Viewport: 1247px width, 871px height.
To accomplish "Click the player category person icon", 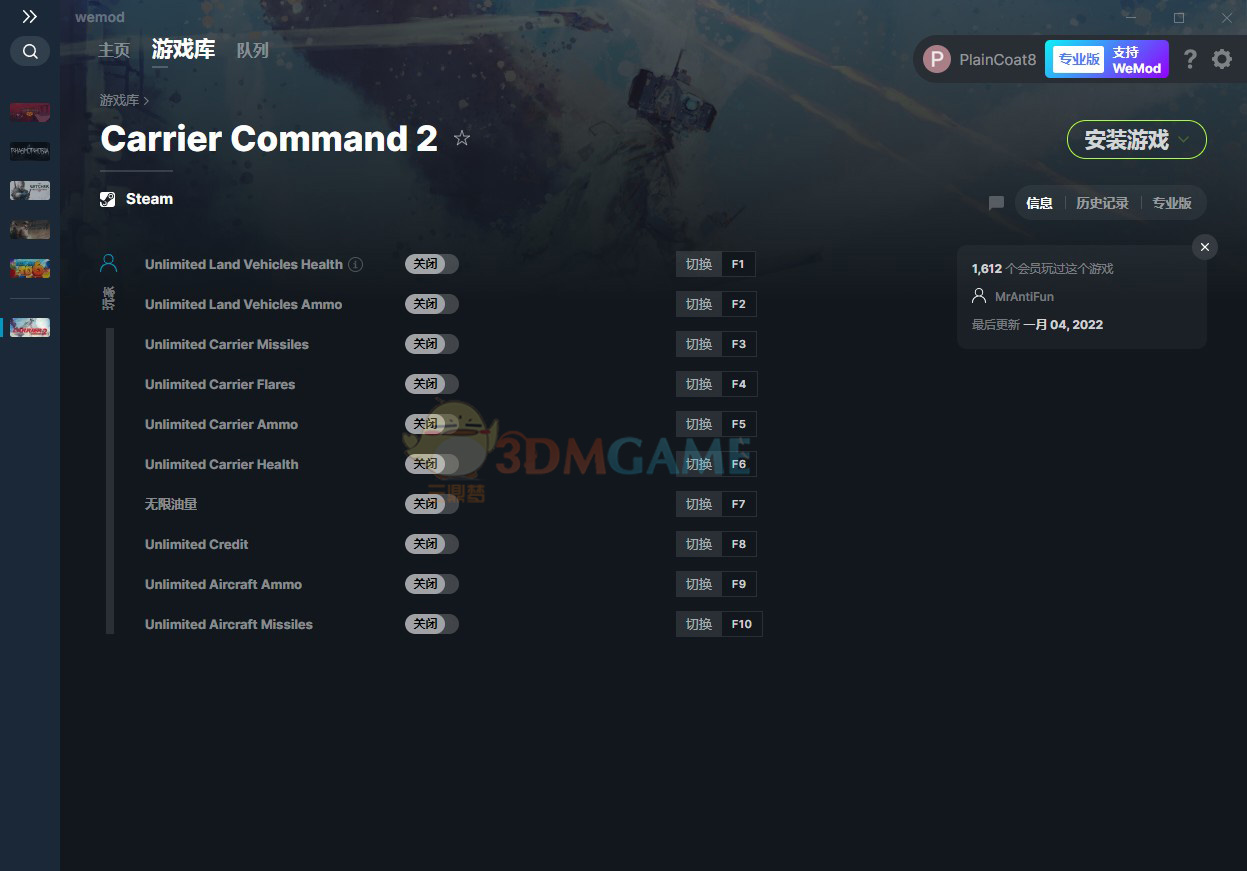I will (x=109, y=263).
